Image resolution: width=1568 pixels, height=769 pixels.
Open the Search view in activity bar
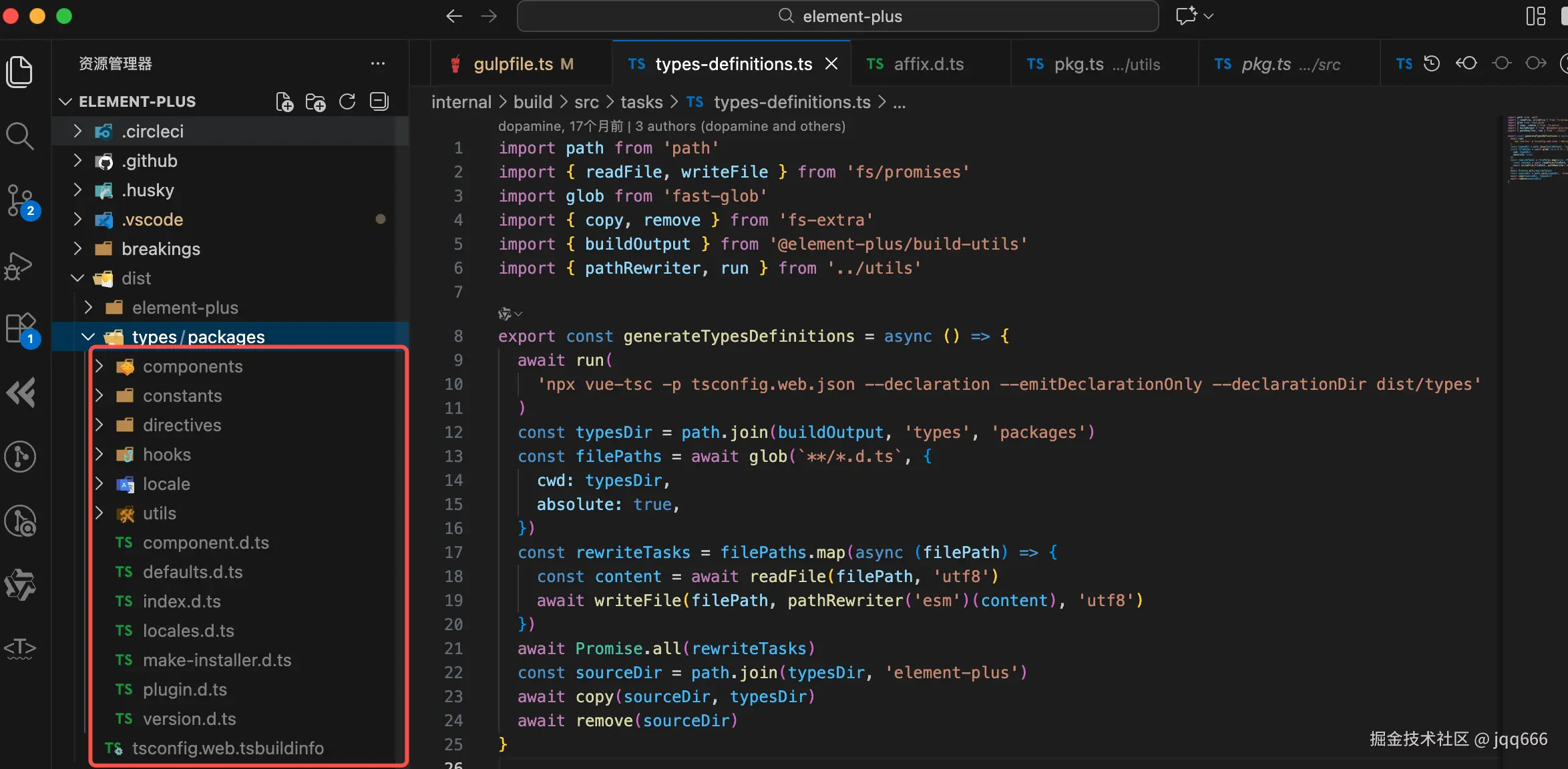20,136
